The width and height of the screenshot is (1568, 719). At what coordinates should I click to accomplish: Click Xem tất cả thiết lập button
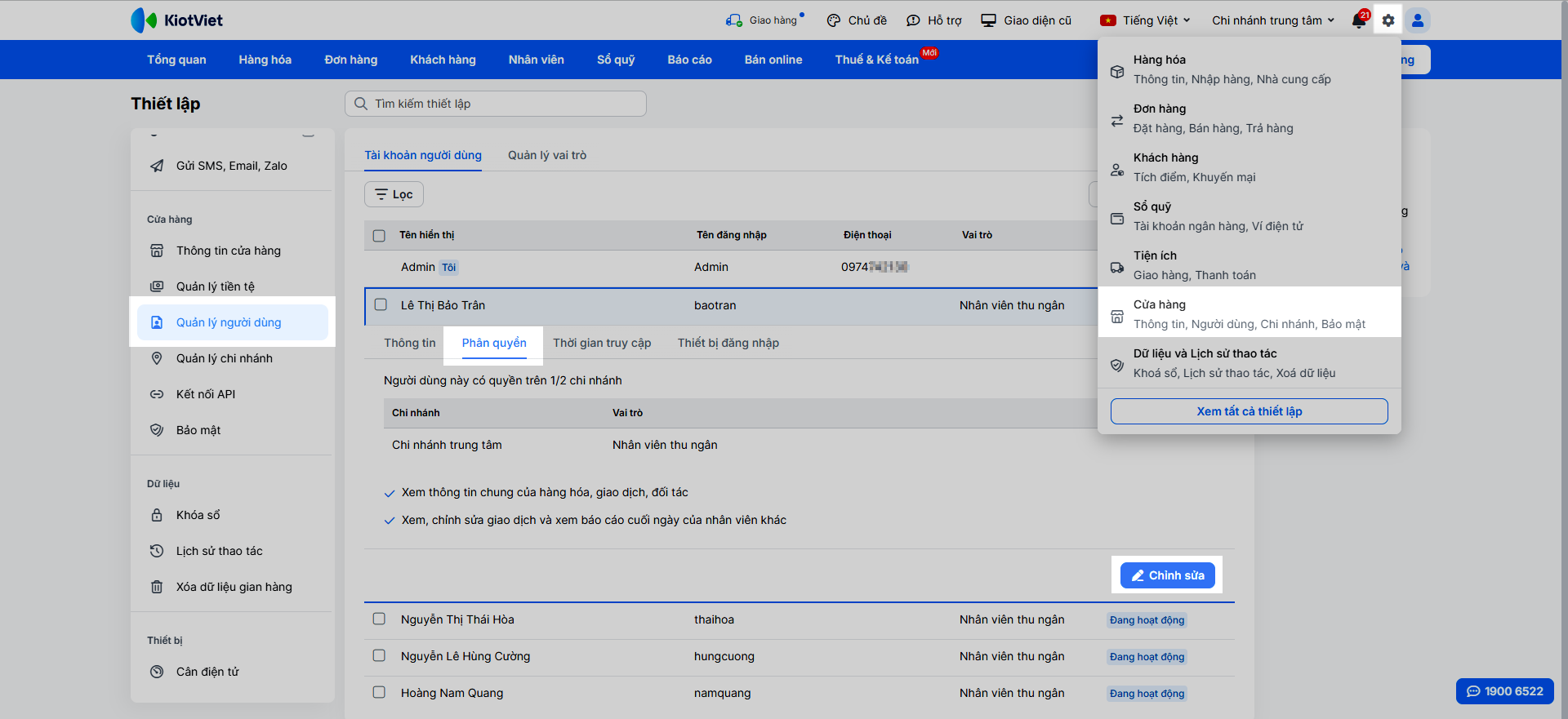[x=1249, y=411]
